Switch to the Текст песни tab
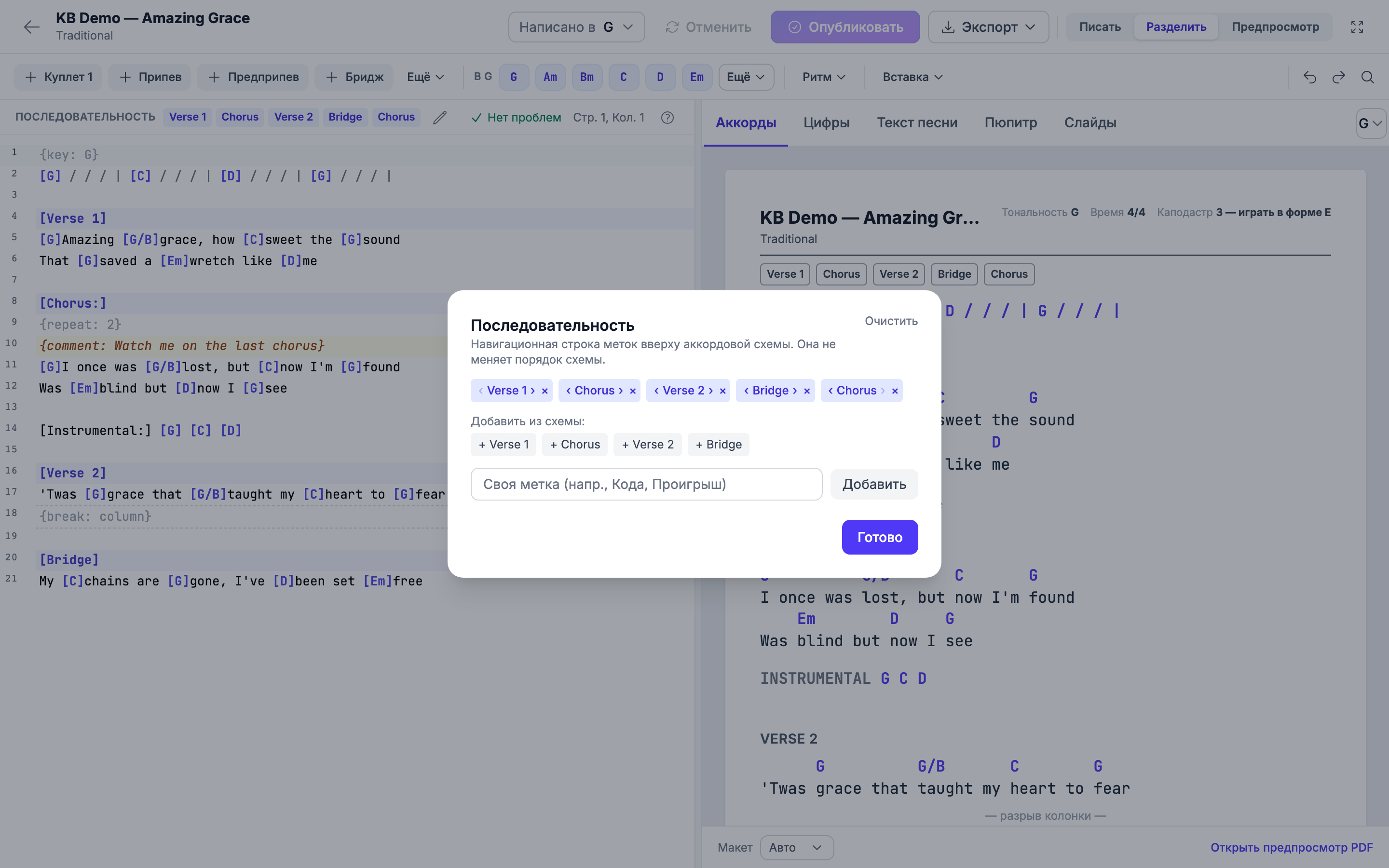The width and height of the screenshot is (1389, 868). click(917, 123)
